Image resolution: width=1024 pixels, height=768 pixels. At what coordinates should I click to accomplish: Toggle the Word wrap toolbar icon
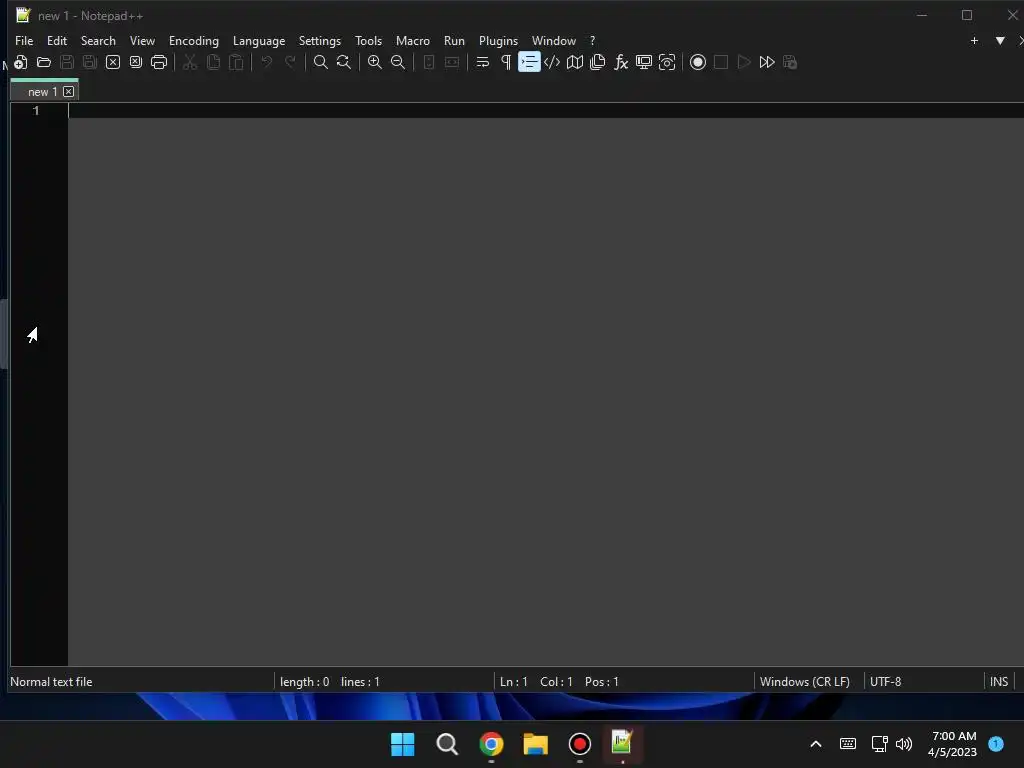[483, 62]
